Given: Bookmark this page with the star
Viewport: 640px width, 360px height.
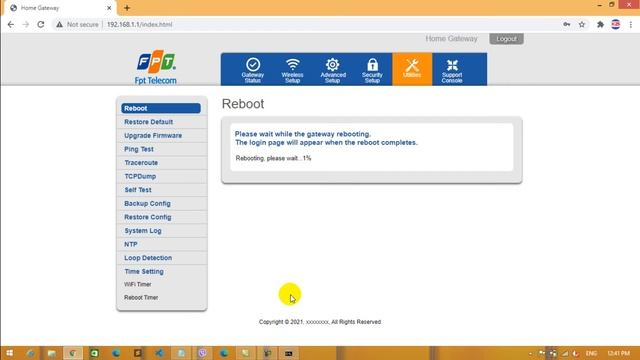Looking at the screenshot, I should click(x=582, y=24).
